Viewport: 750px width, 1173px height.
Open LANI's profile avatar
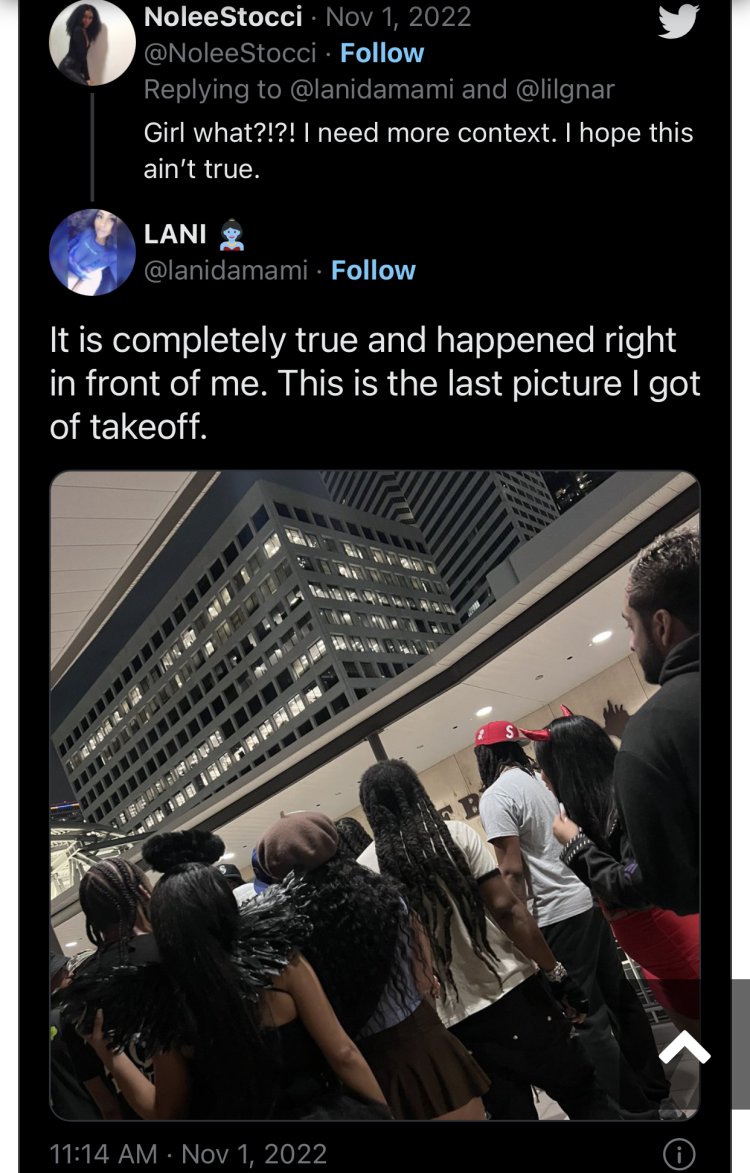click(x=92, y=253)
